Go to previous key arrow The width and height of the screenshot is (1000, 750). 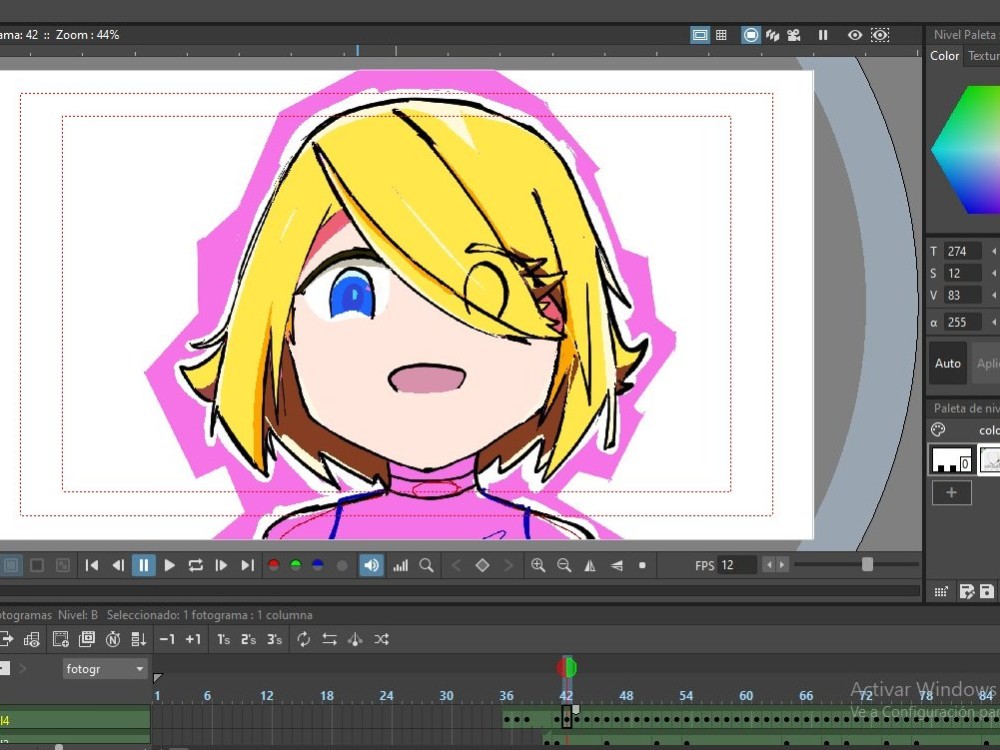tap(456, 566)
